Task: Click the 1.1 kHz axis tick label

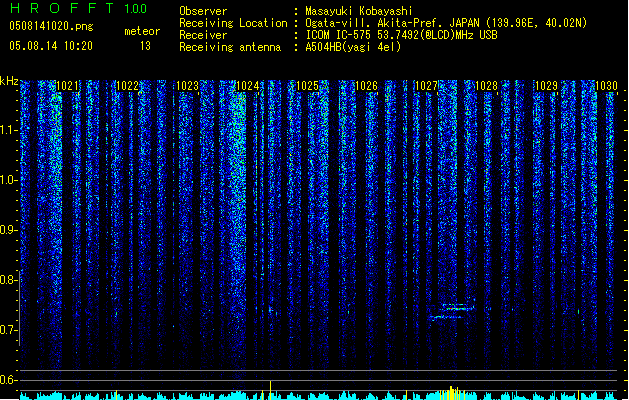Action: pos(8,130)
